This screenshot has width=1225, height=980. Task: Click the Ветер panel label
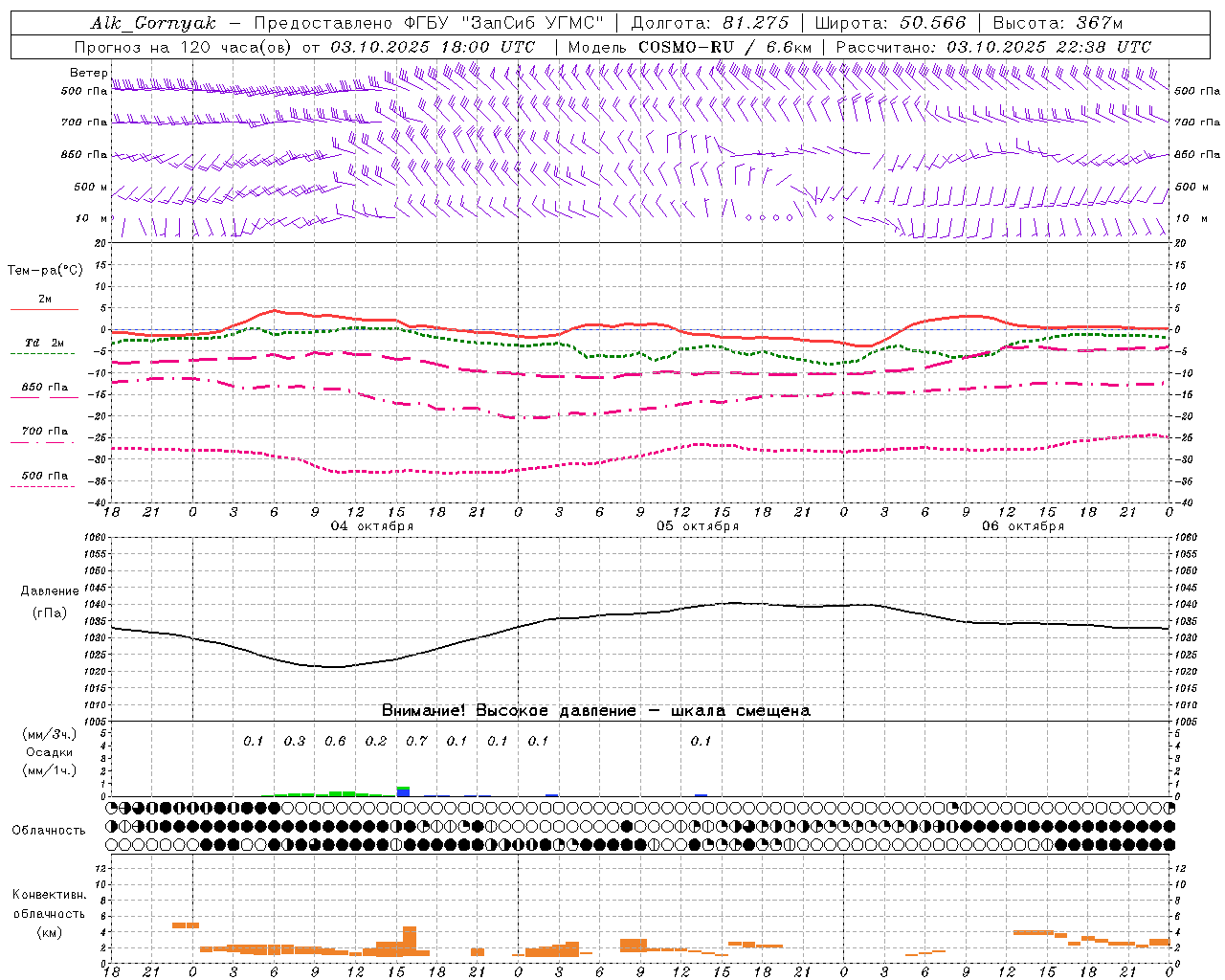click(x=88, y=73)
